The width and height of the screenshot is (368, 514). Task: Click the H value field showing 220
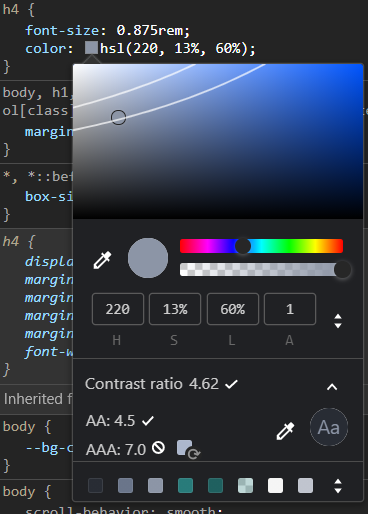[x=118, y=309]
